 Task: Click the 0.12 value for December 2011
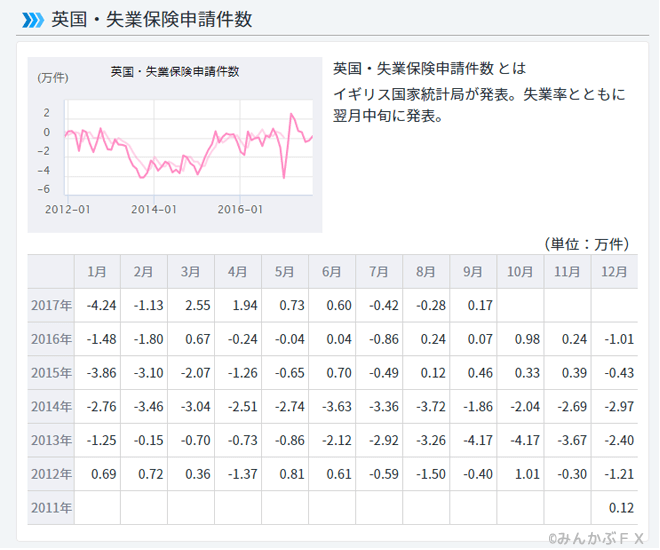(x=621, y=508)
